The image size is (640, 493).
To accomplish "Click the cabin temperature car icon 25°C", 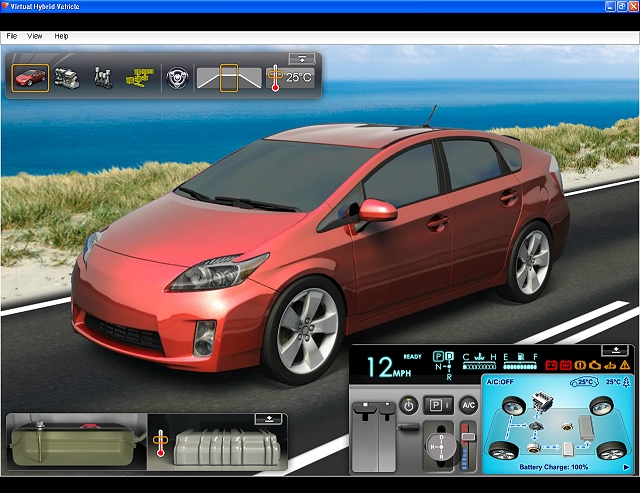I will 584,382.
